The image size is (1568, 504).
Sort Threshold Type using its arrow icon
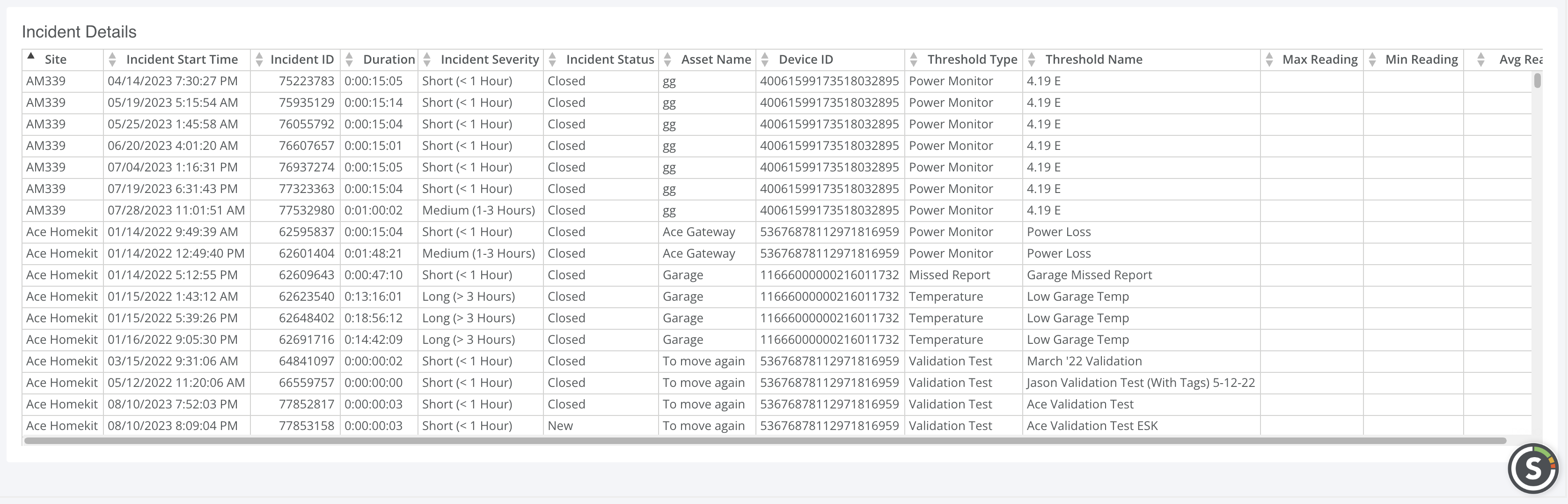coord(913,59)
